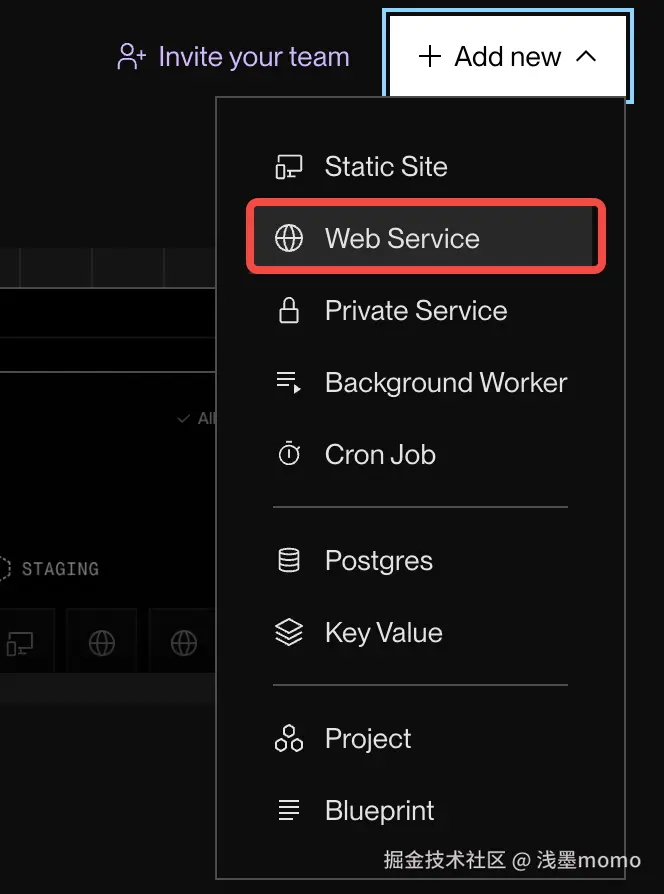
Task: Select Background Worker from the menu
Action: pos(446,383)
